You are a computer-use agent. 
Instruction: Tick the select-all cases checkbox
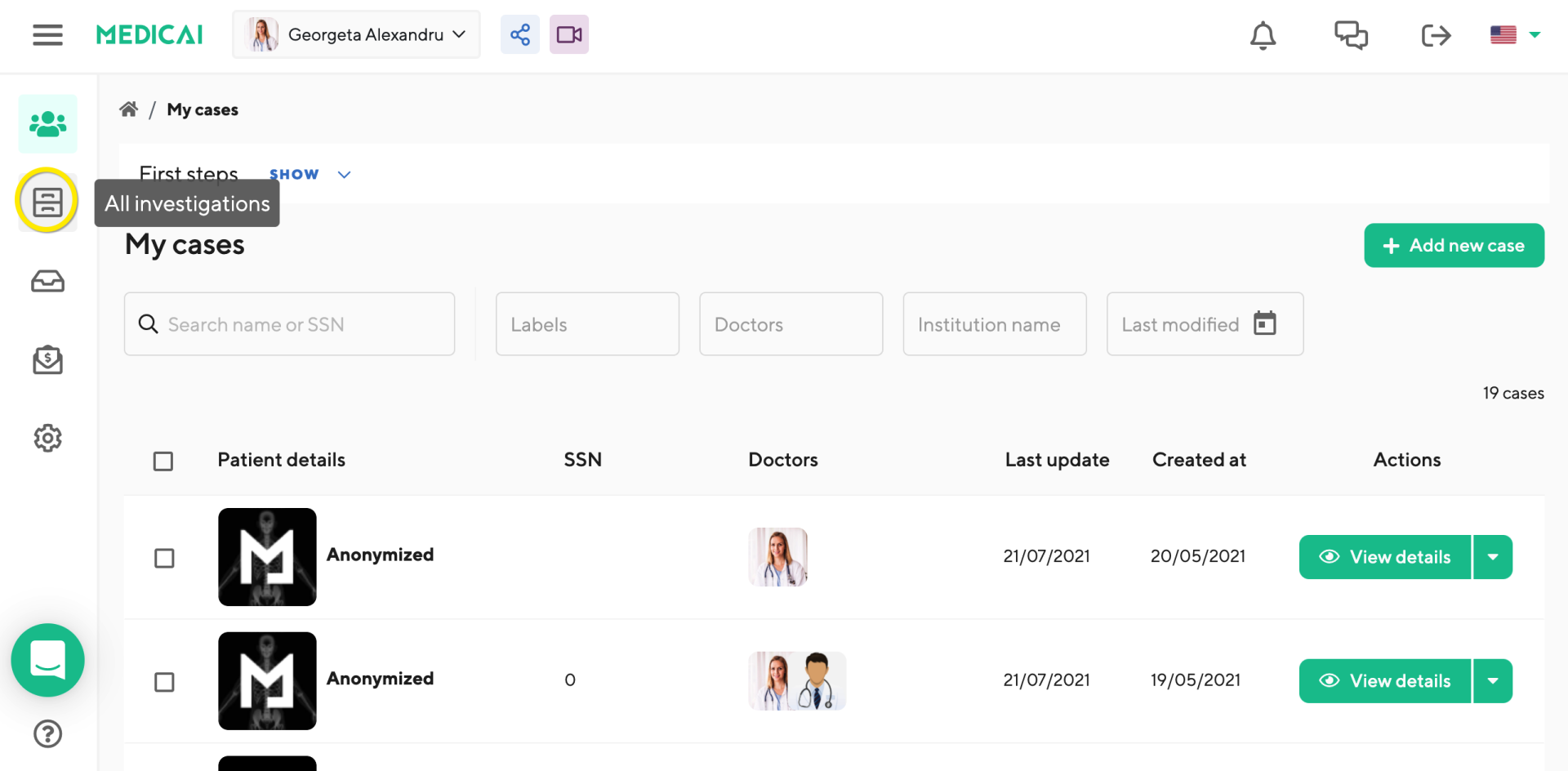click(163, 461)
